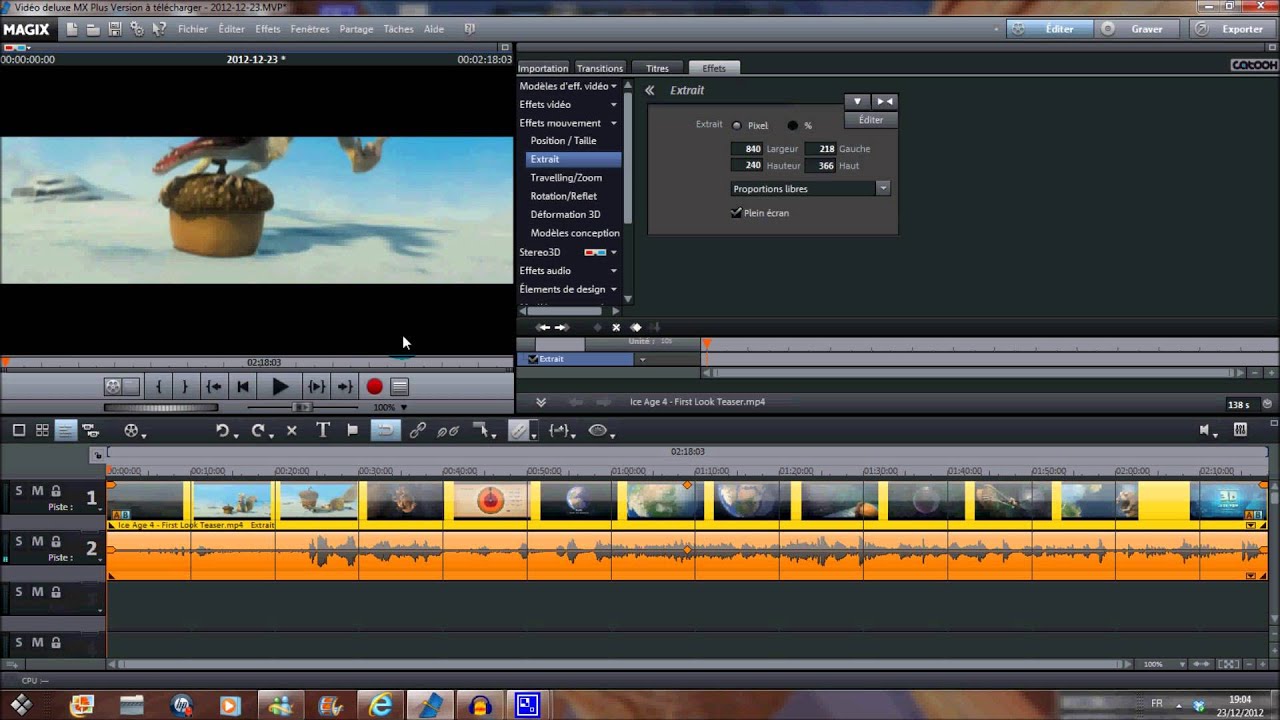Open multicam mode icon in edit toolbar
Screen dimensions: 1280x720
coord(90,430)
